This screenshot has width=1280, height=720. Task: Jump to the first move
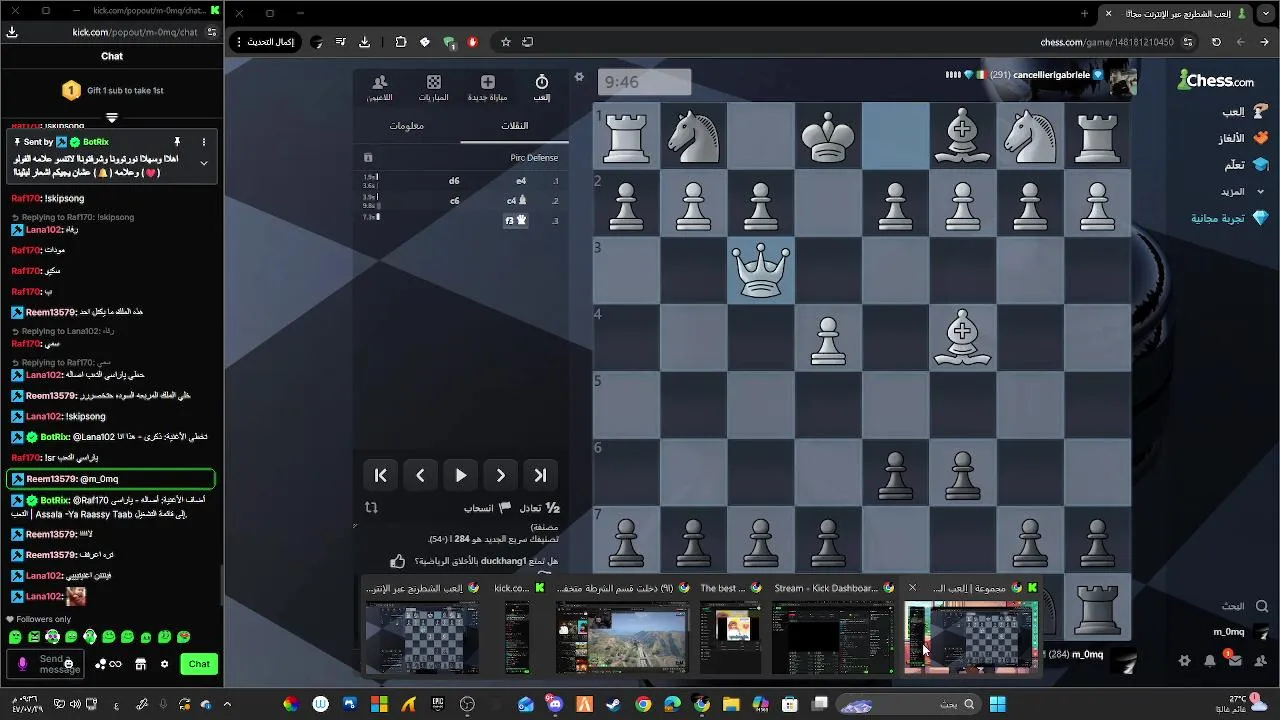coord(380,476)
